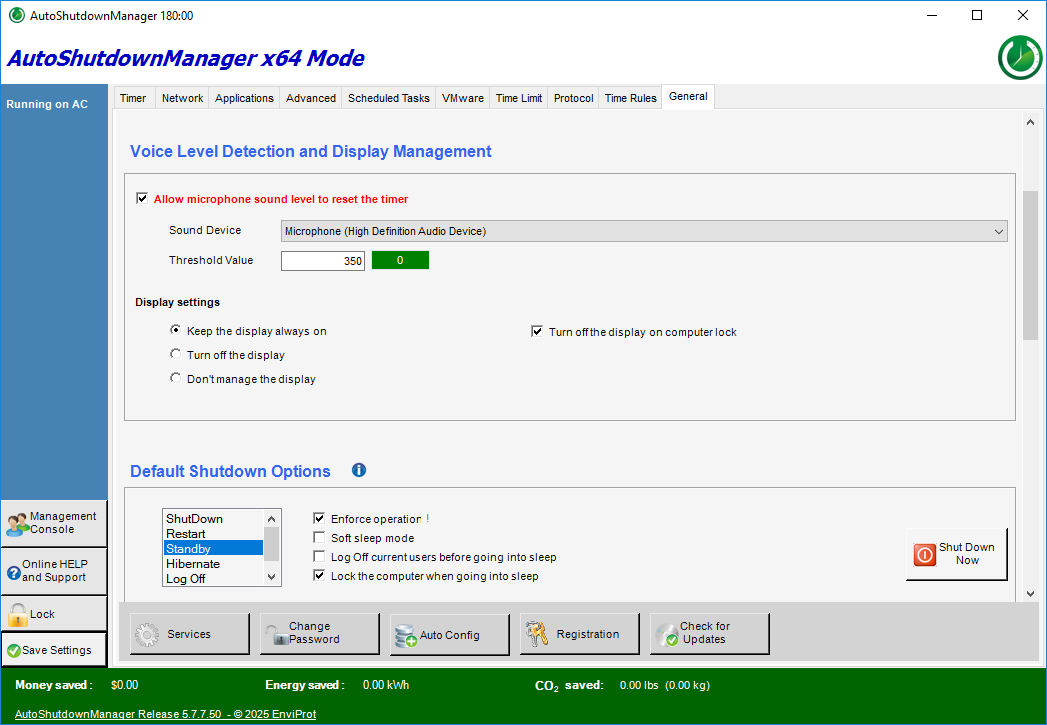
Task: Click the Check for Updates disc icon
Action: pyautogui.click(x=666, y=634)
